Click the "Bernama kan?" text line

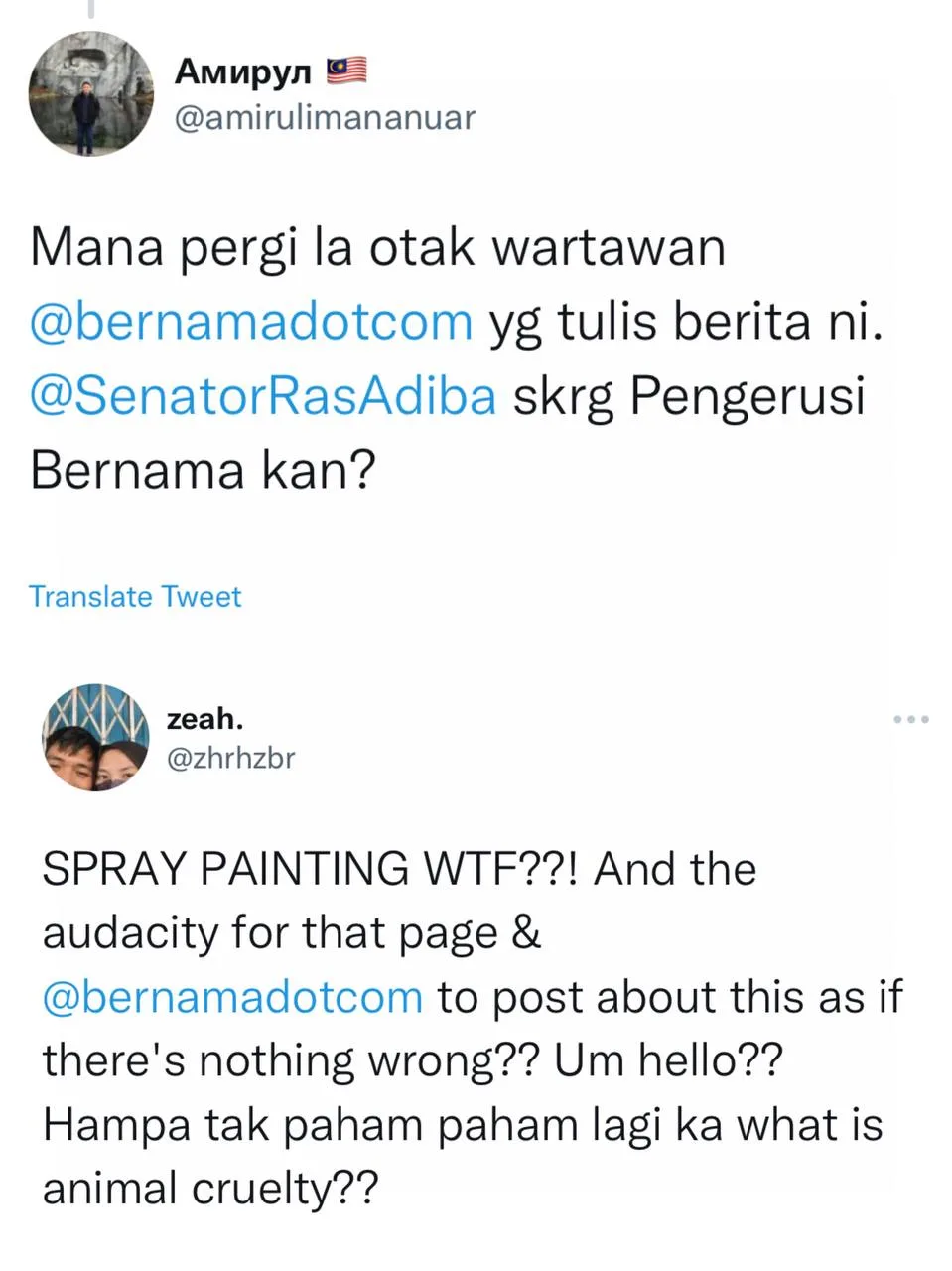click(x=203, y=469)
